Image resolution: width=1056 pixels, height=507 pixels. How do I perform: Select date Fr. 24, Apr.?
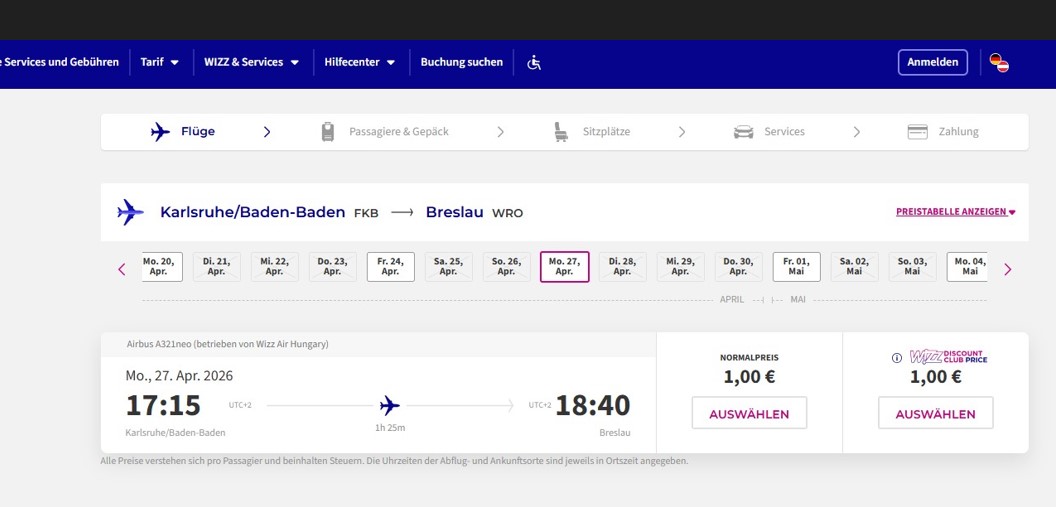pos(391,267)
